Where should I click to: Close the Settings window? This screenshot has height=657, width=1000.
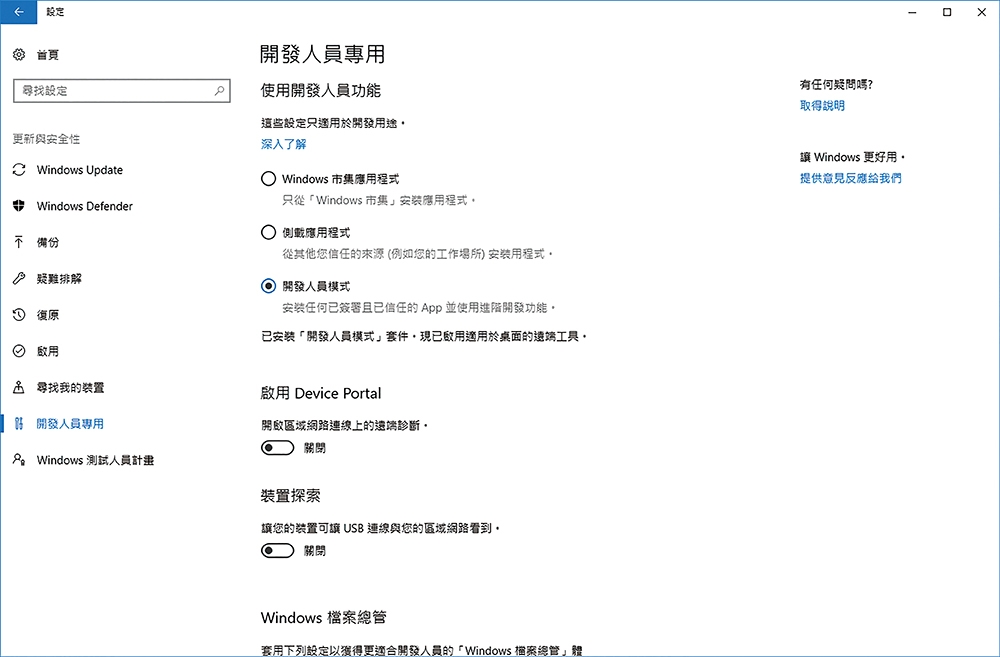[x=982, y=12]
